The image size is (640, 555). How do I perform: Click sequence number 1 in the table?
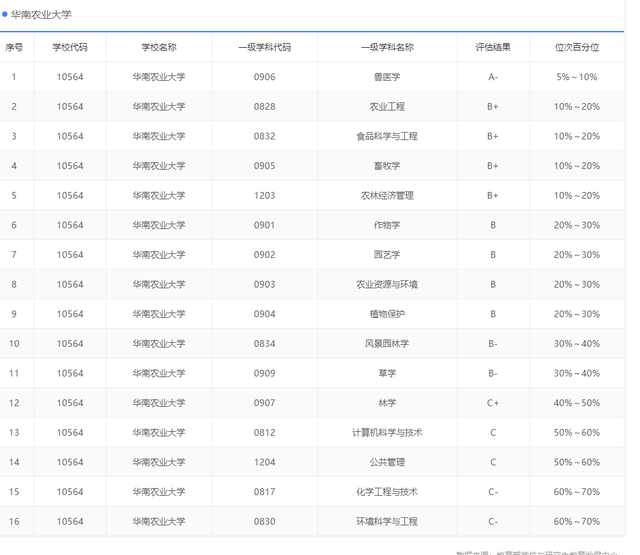(14, 77)
